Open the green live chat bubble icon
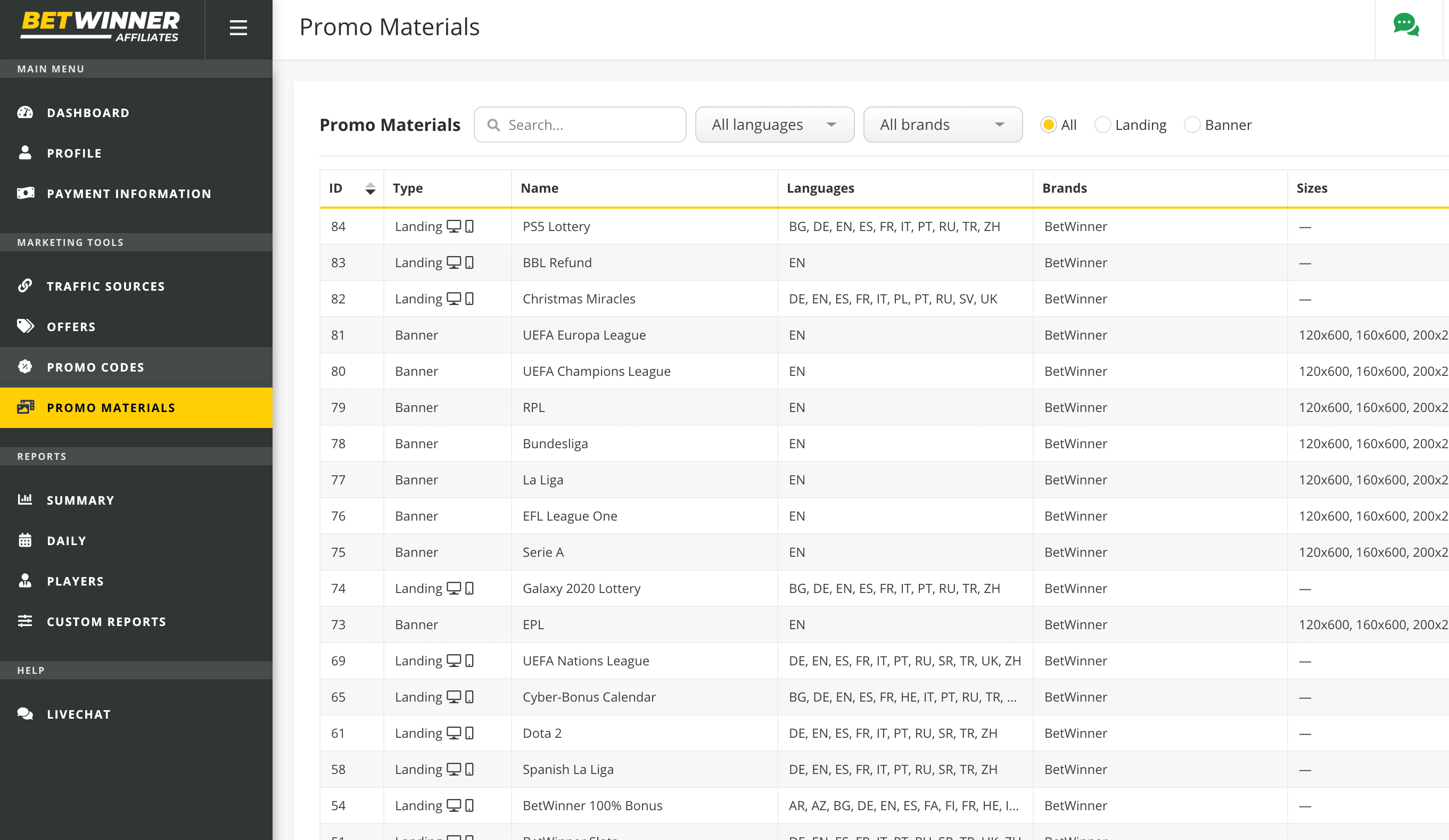 (x=1406, y=26)
